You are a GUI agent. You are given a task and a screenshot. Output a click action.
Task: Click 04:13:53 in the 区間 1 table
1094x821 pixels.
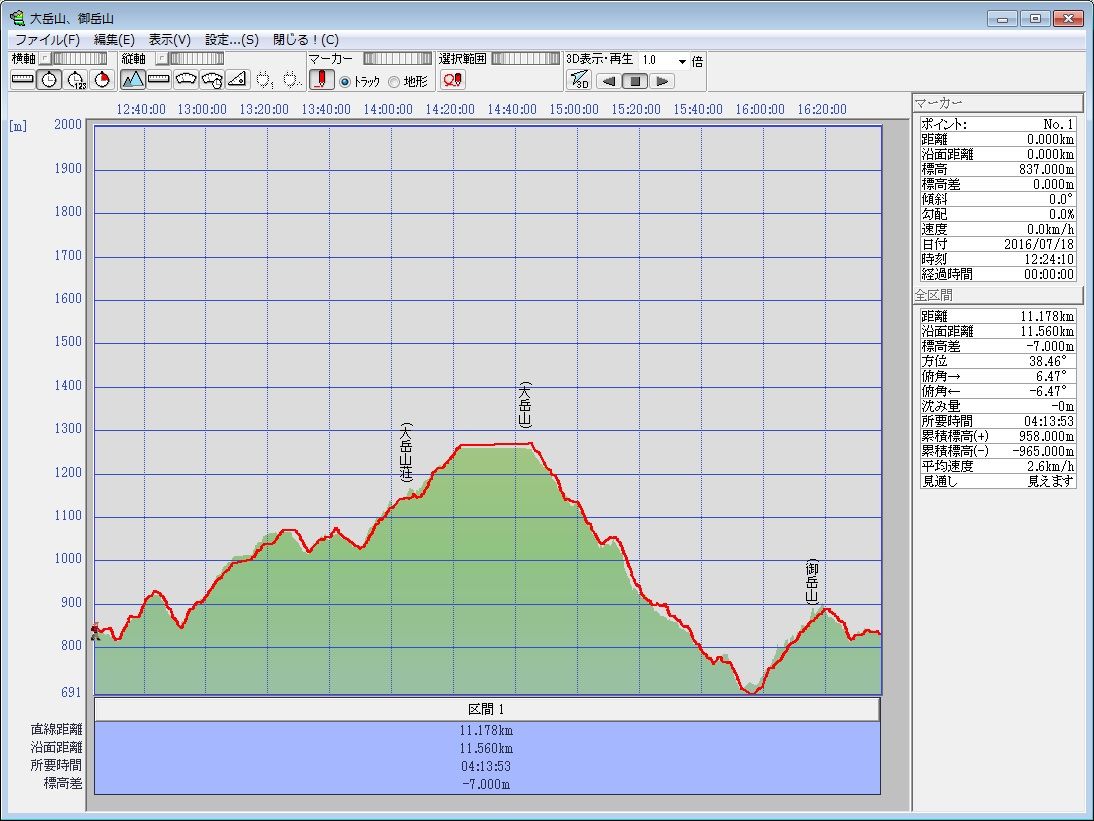pyautogui.click(x=486, y=766)
